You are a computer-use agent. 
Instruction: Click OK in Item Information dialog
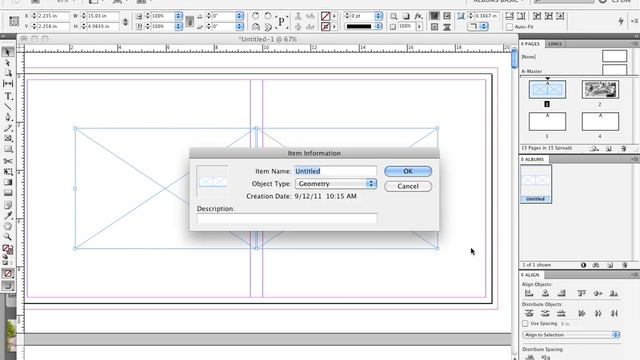(x=408, y=171)
